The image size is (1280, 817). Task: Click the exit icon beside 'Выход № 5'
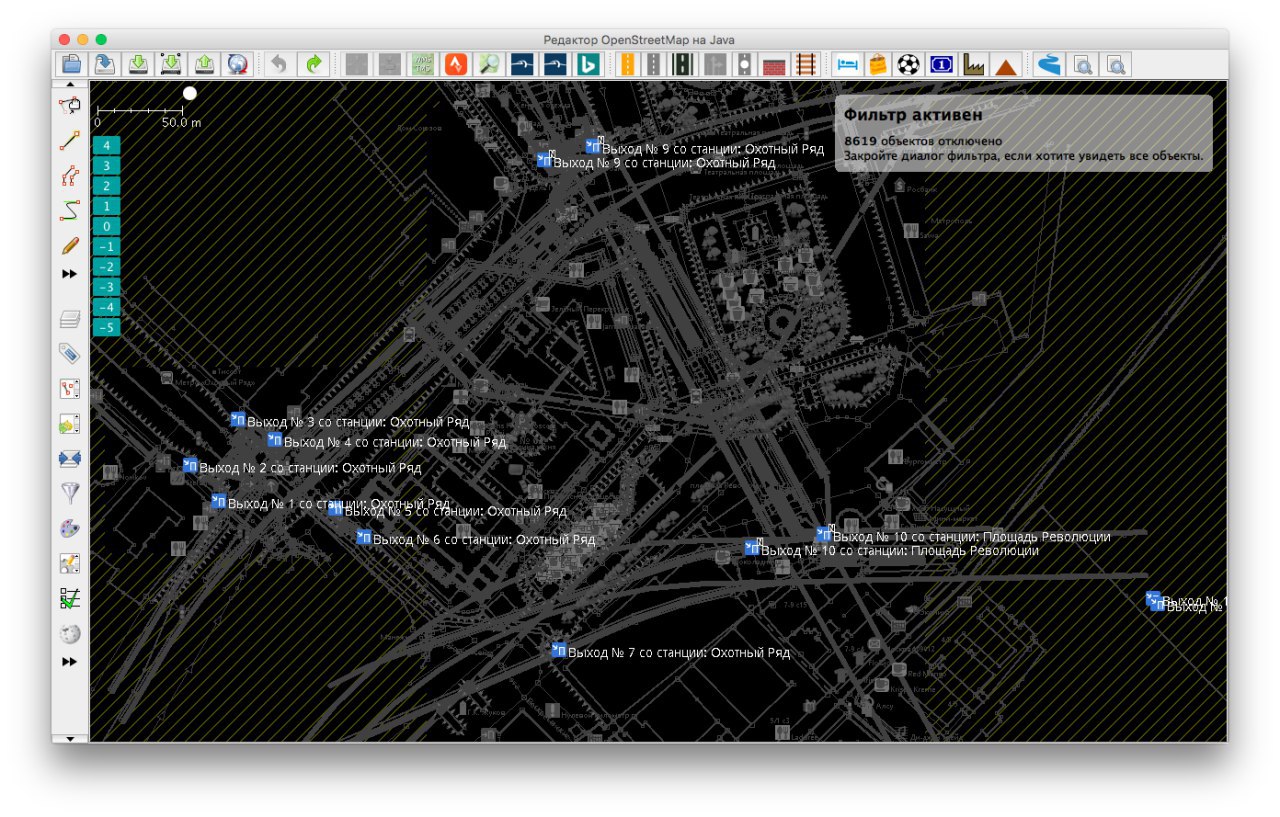click(336, 509)
